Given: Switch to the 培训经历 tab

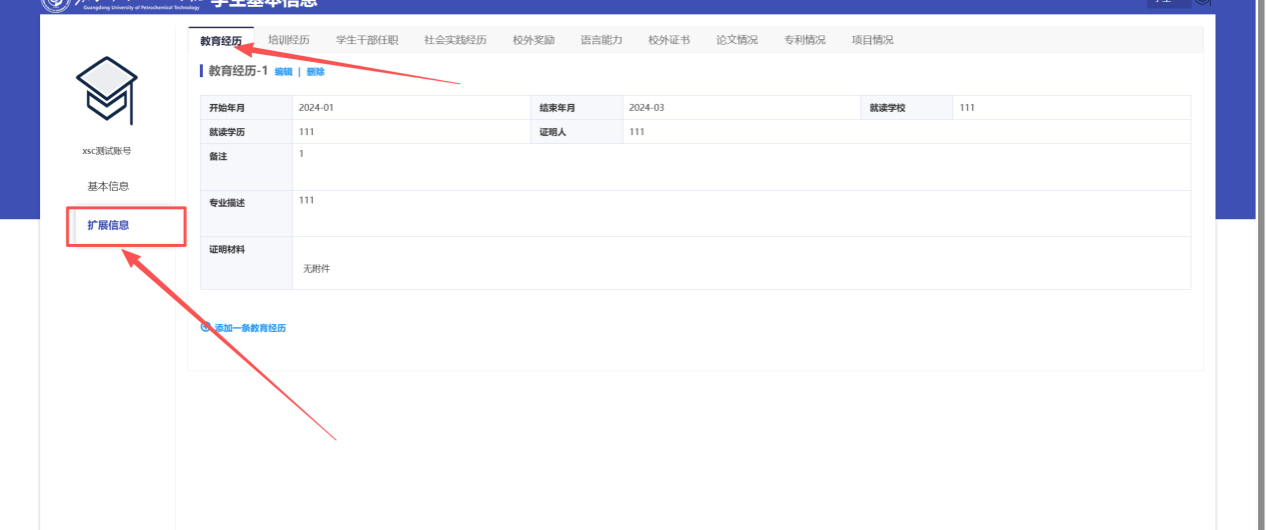Looking at the screenshot, I should pos(289,41).
